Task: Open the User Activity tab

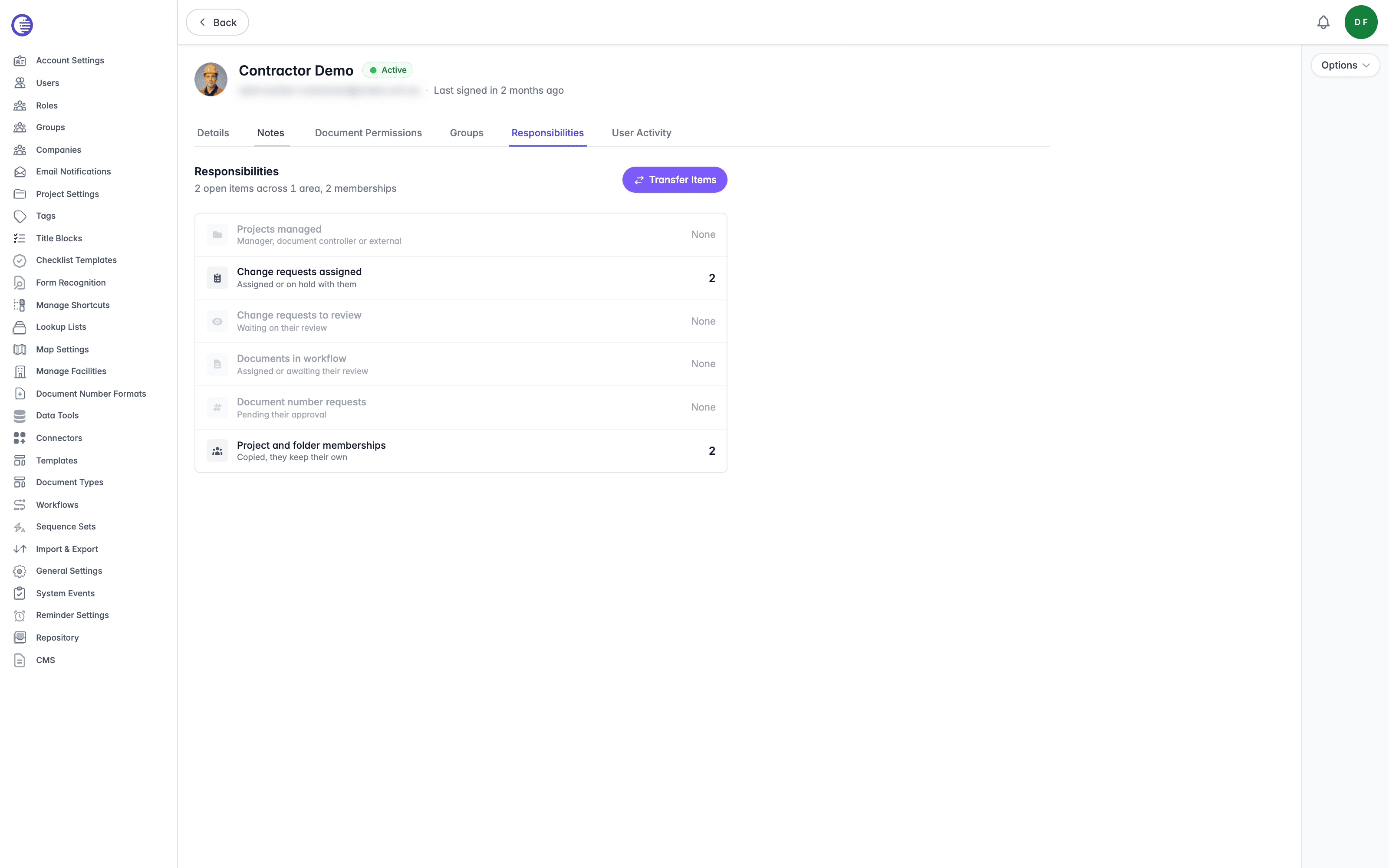Action: click(x=641, y=133)
